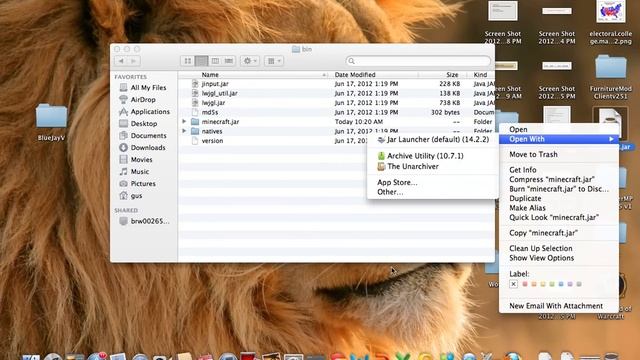Apply the gray label color
The image size is (640, 360).
(579, 284)
